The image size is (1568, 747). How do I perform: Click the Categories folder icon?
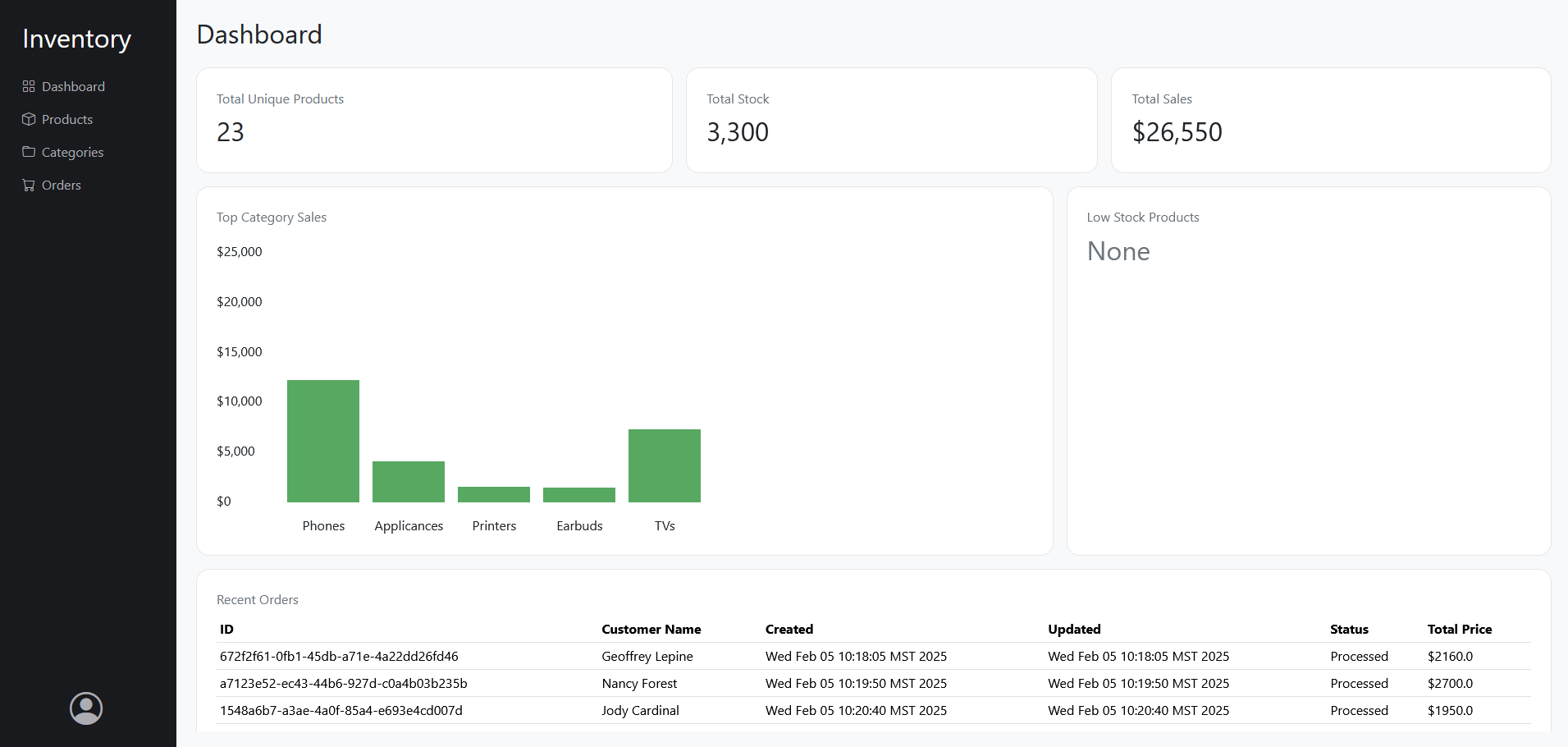coord(29,152)
